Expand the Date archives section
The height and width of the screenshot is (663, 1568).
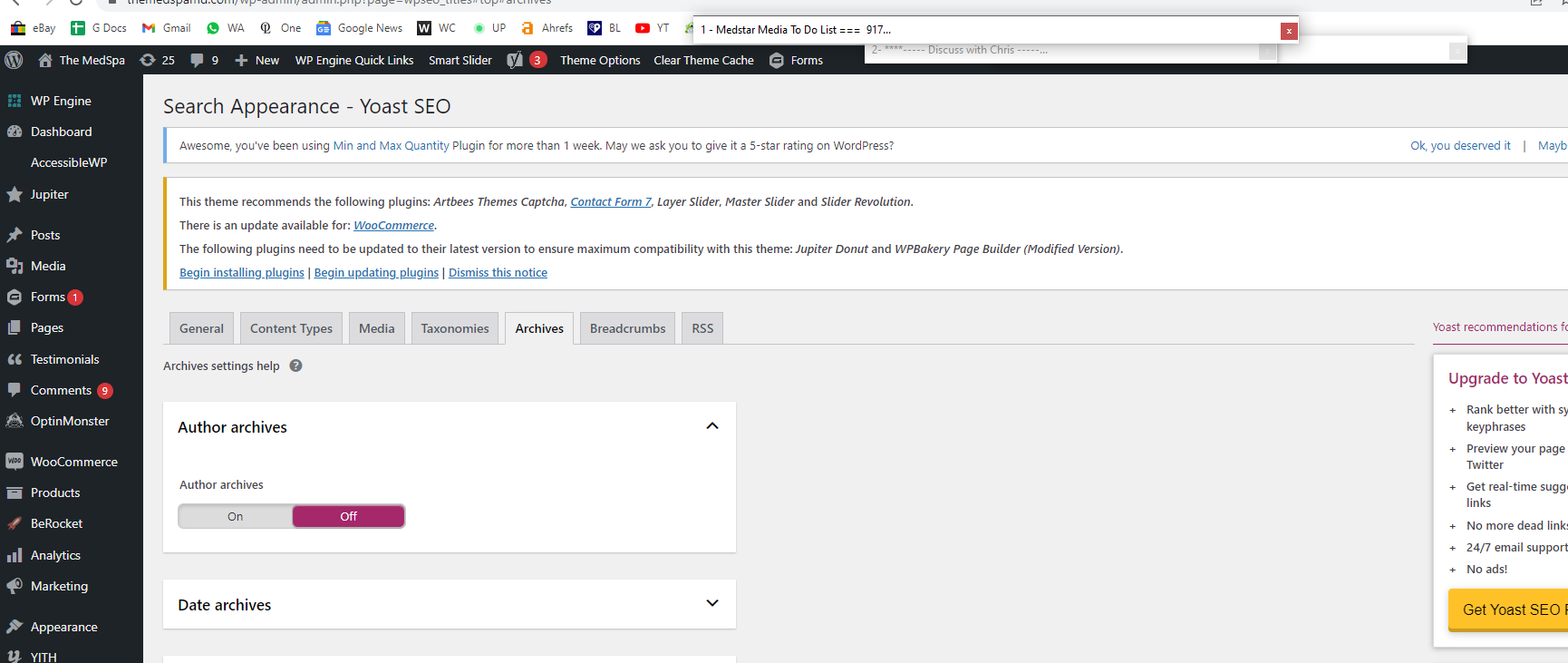click(712, 603)
